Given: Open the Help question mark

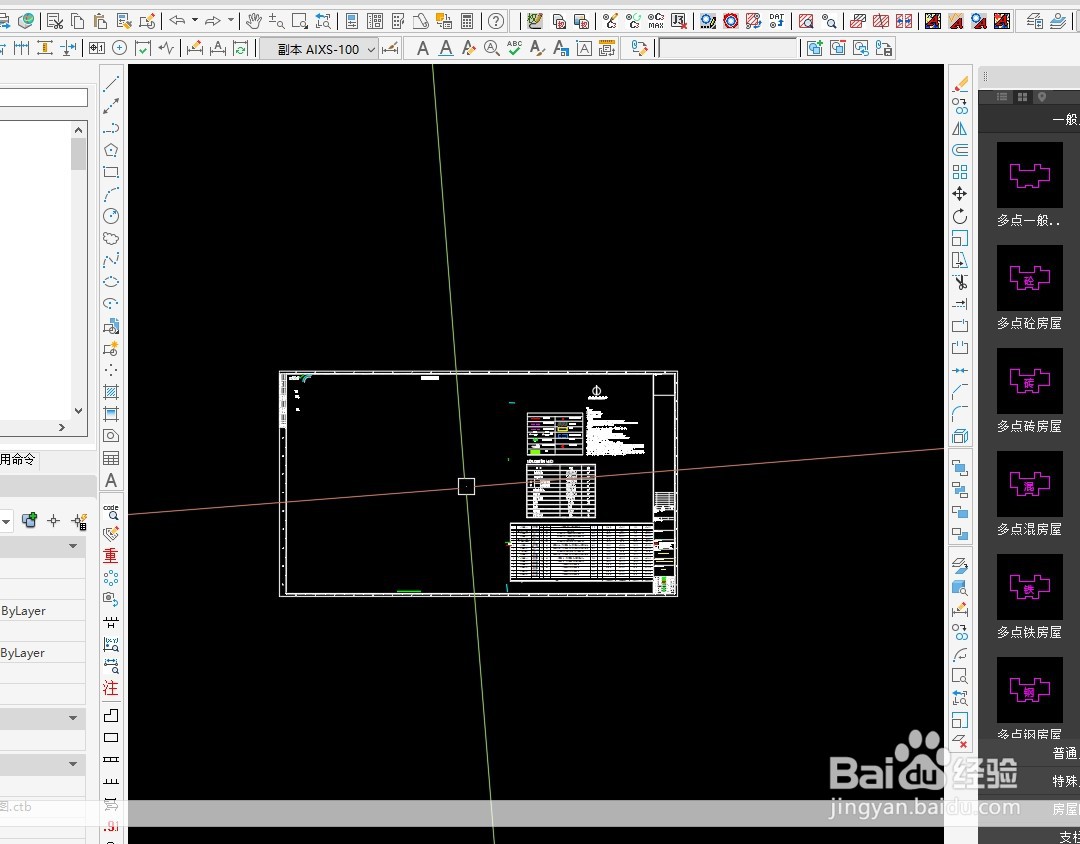Looking at the screenshot, I should pyautogui.click(x=496, y=21).
